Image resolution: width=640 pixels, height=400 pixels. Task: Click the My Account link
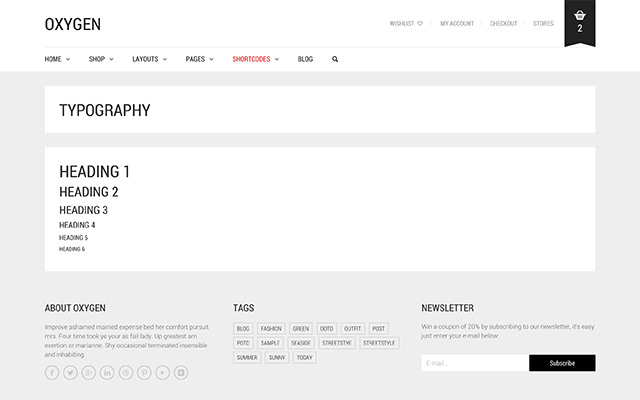[457, 23]
